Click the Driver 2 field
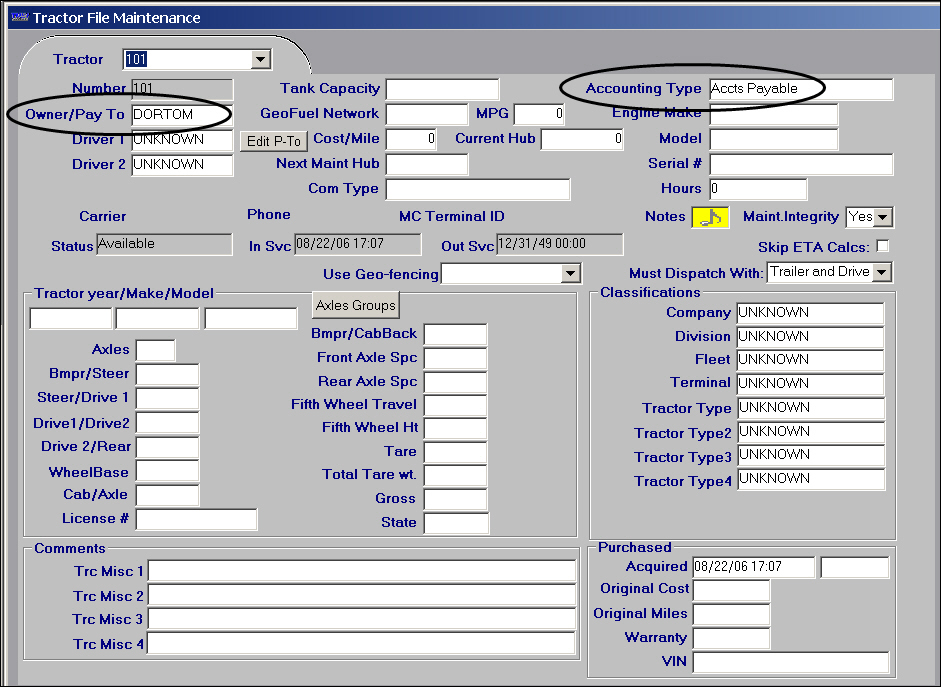941x687 pixels. click(x=182, y=165)
